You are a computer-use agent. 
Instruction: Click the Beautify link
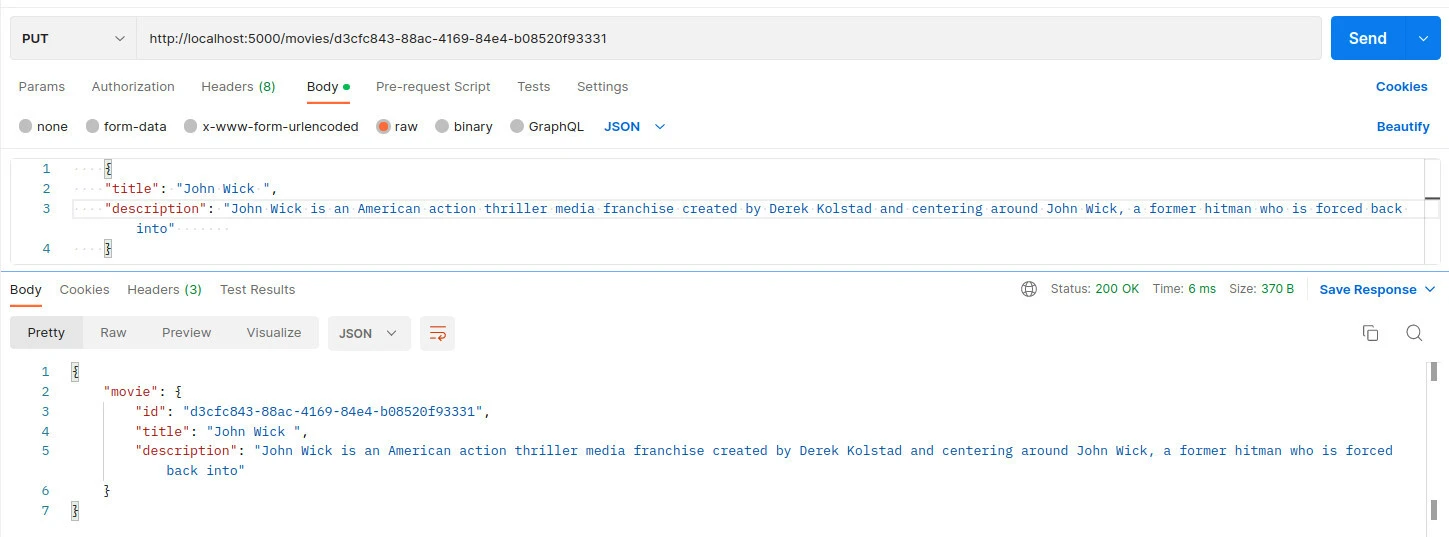coord(1402,127)
